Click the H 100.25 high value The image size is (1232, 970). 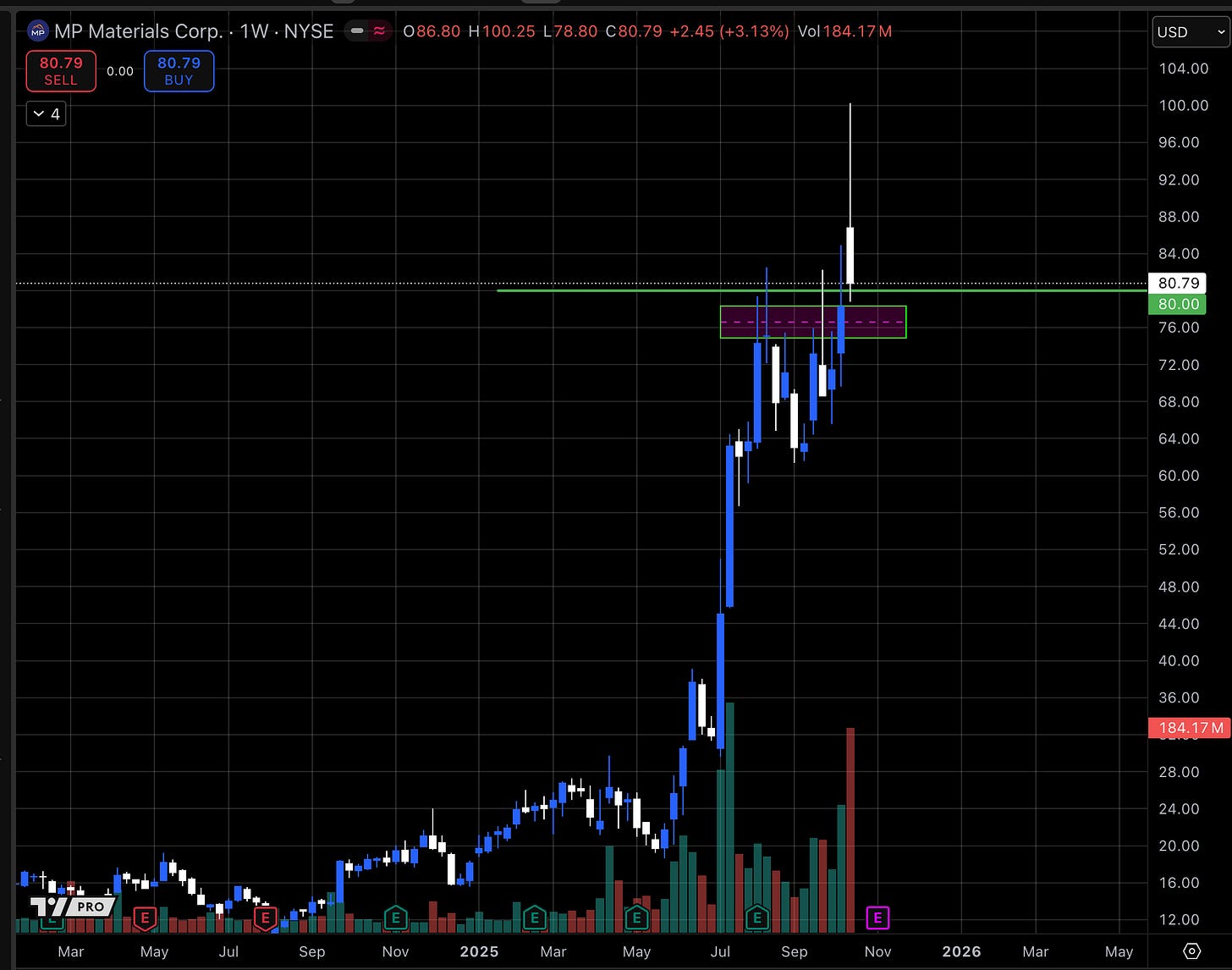point(502,31)
